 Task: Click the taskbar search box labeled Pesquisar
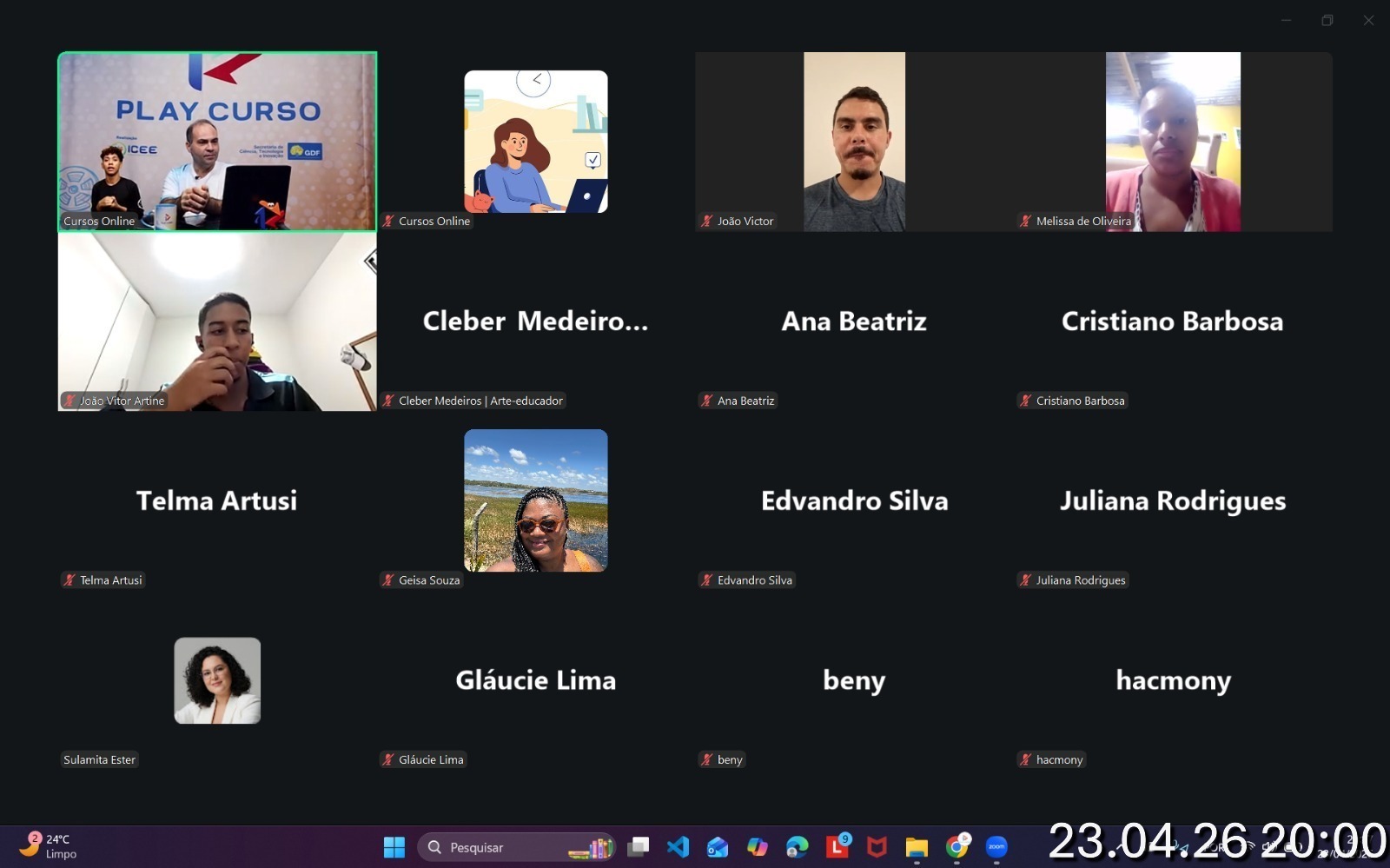(x=516, y=847)
